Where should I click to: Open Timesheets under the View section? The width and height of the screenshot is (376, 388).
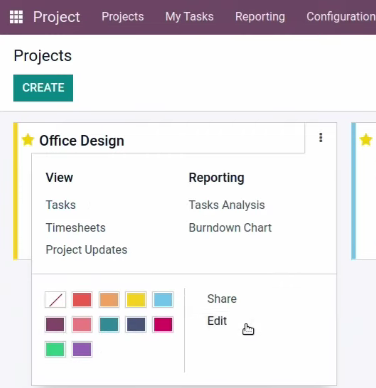pyautogui.click(x=76, y=228)
